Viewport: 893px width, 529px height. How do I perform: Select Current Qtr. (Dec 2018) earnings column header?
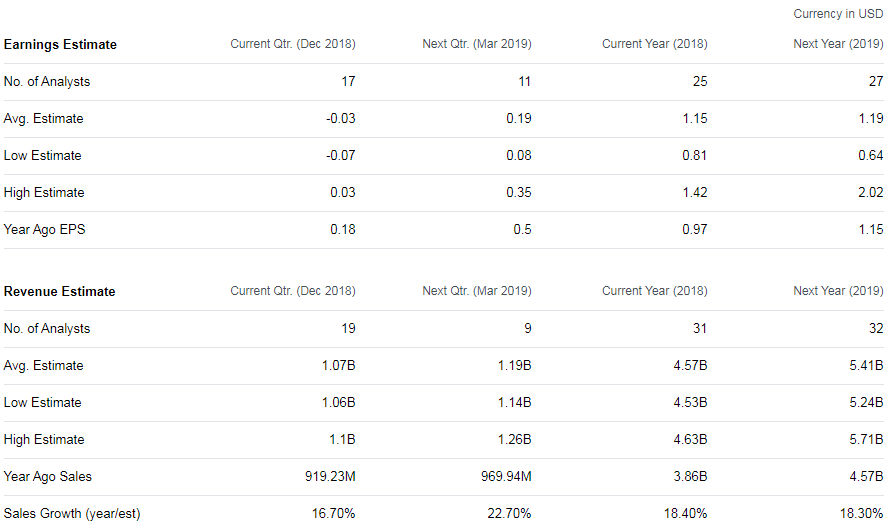[x=293, y=44]
